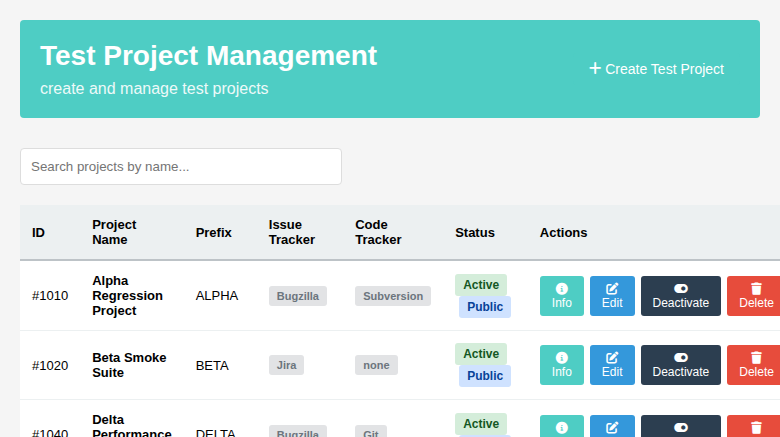780x437 pixels.
Task: Deactivate the Delta Performance project
Action: (681, 427)
